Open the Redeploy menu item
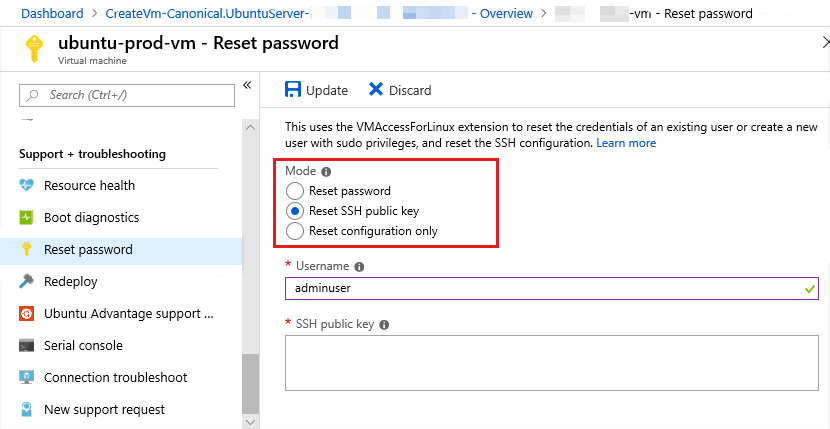 click(x=71, y=282)
